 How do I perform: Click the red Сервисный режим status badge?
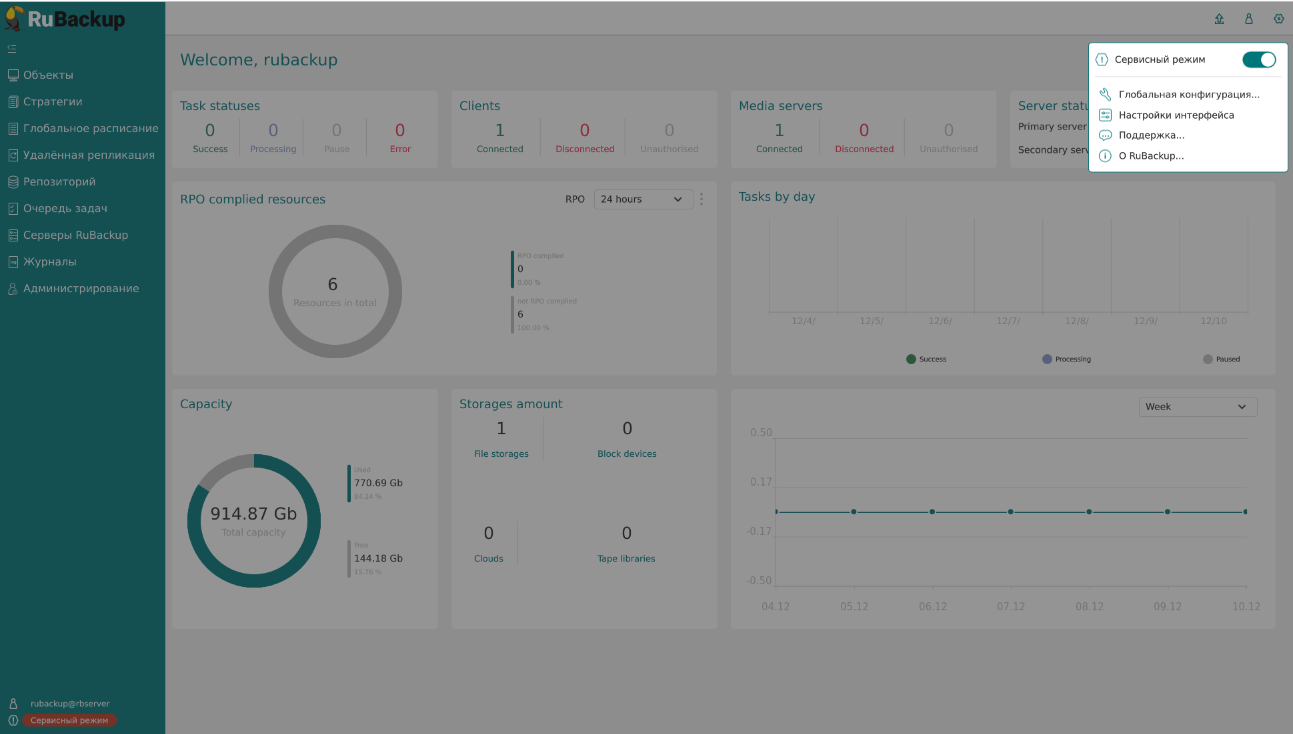tap(69, 720)
